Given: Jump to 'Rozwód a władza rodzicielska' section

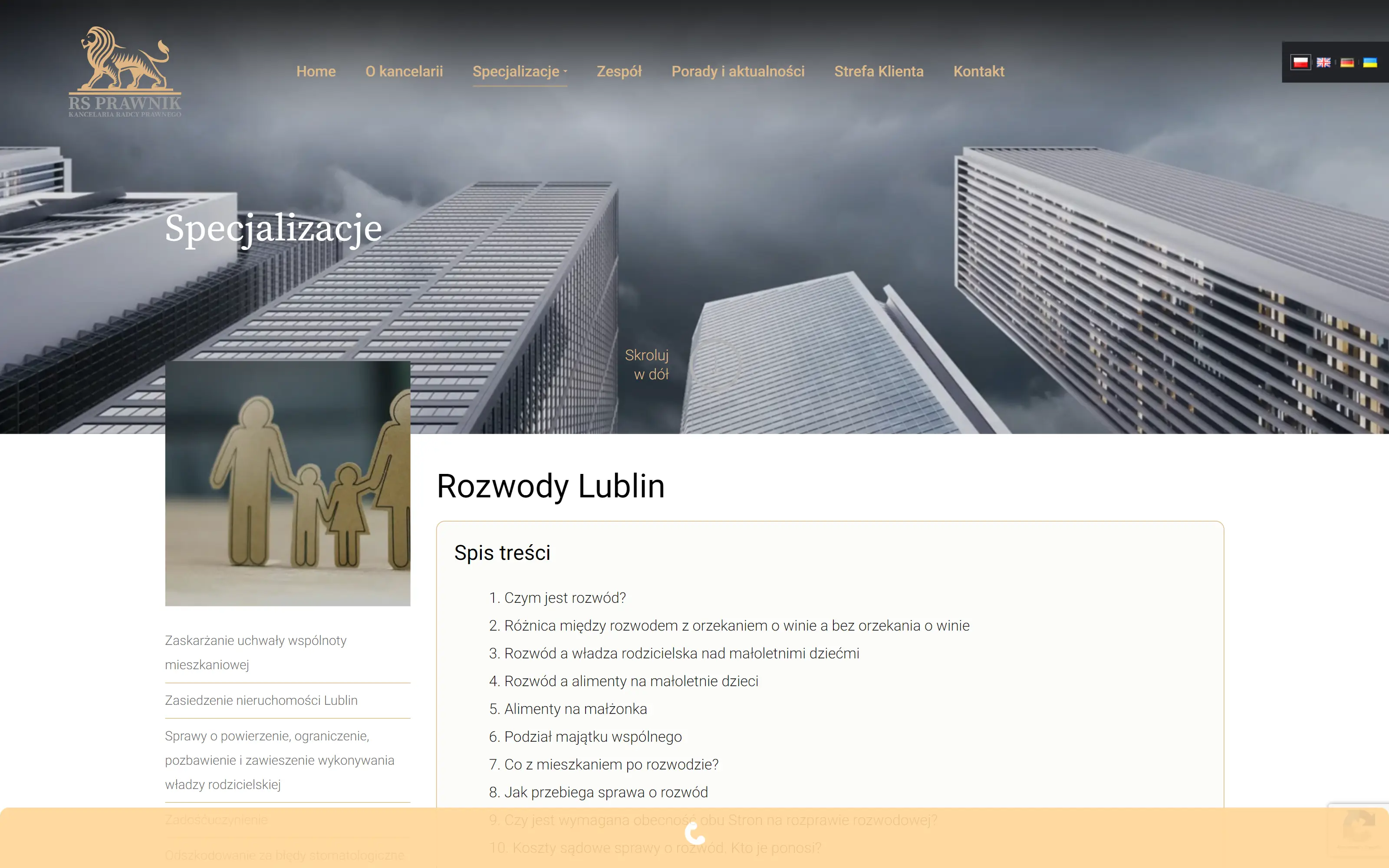Looking at the screenshot, I should click(x=682, y=653).
